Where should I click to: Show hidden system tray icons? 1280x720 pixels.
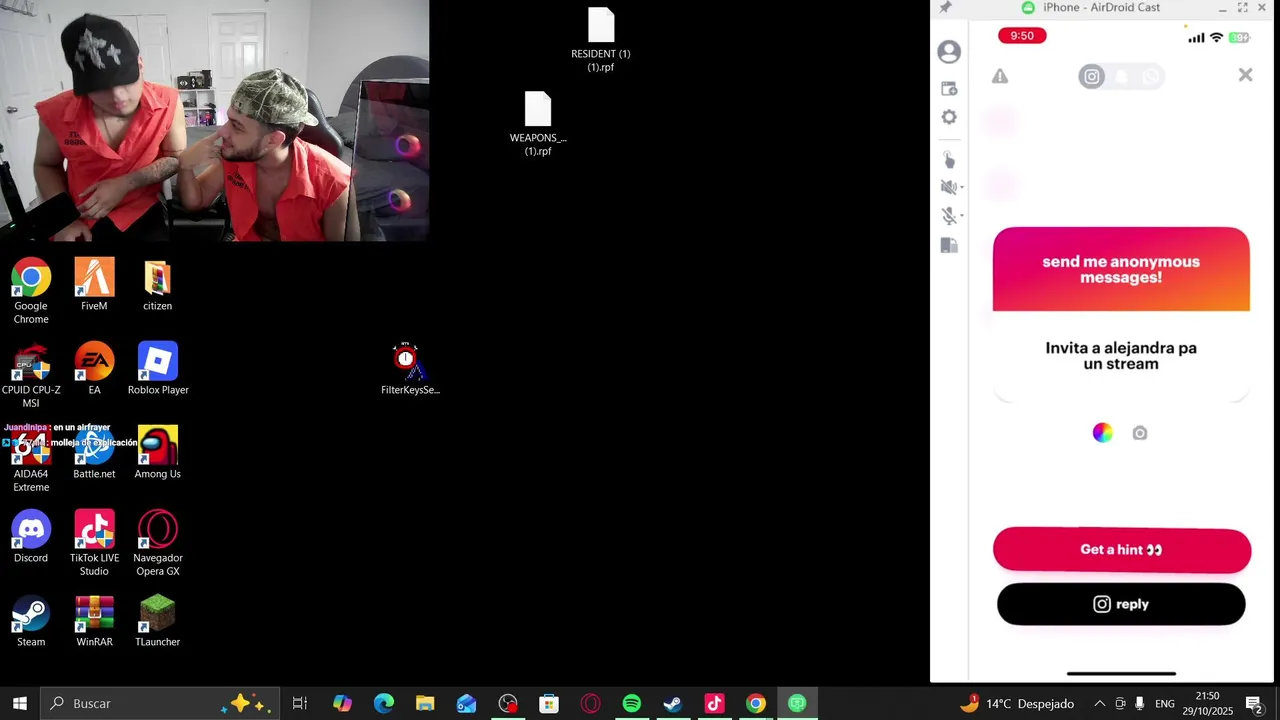tap(1099, 703)
